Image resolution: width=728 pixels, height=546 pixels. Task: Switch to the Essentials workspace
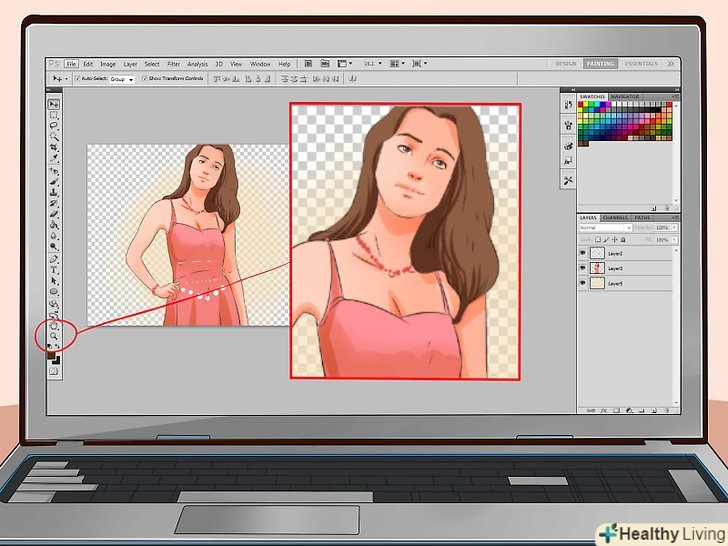tap(642, 63)
